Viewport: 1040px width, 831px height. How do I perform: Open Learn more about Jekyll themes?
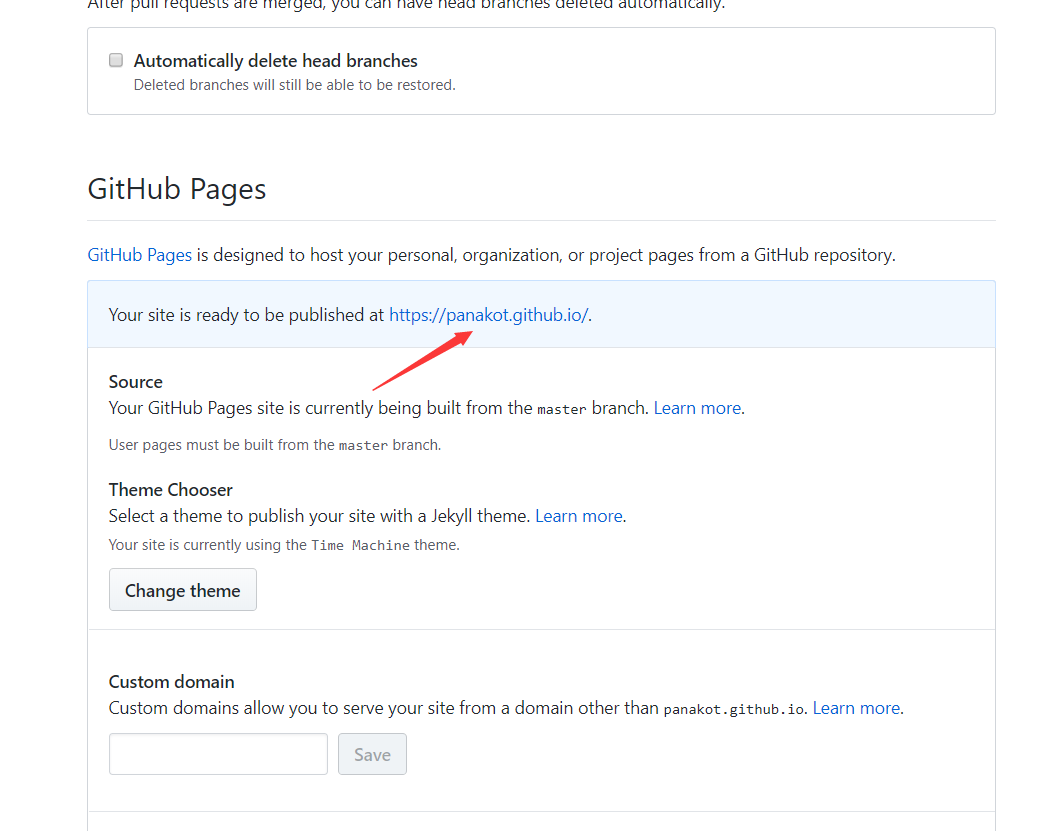click(x=578, y=516)
